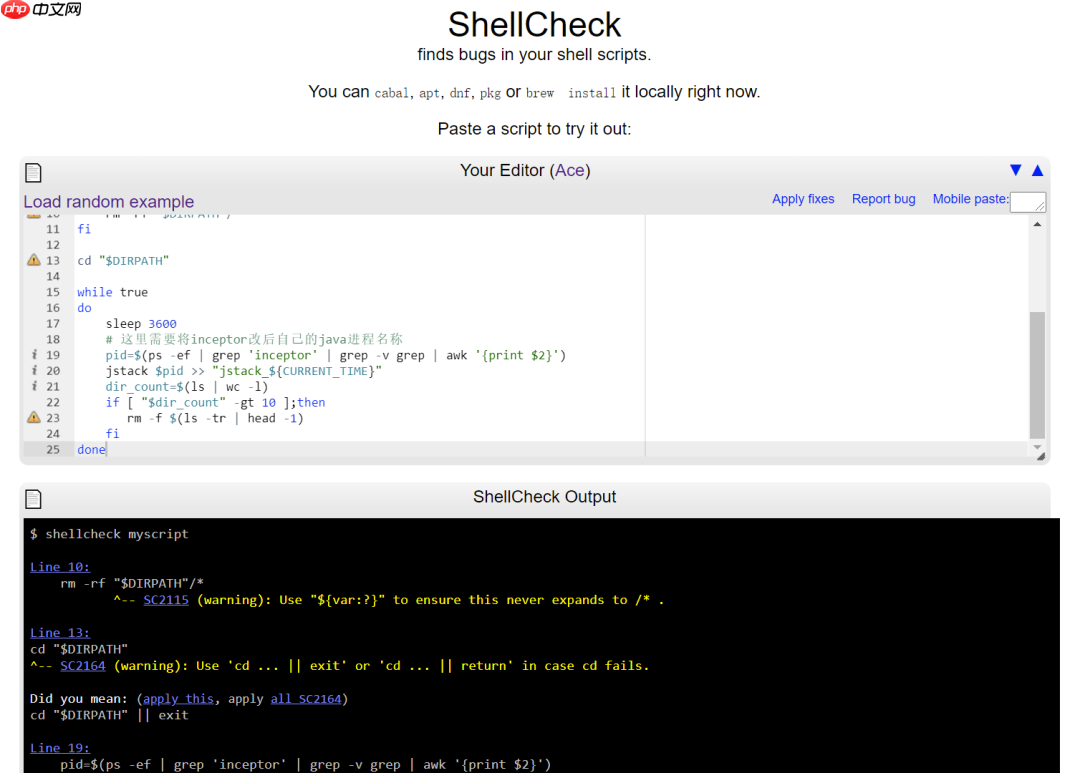
Task: Click the Chinese comment on line 18
Action: 254,339
